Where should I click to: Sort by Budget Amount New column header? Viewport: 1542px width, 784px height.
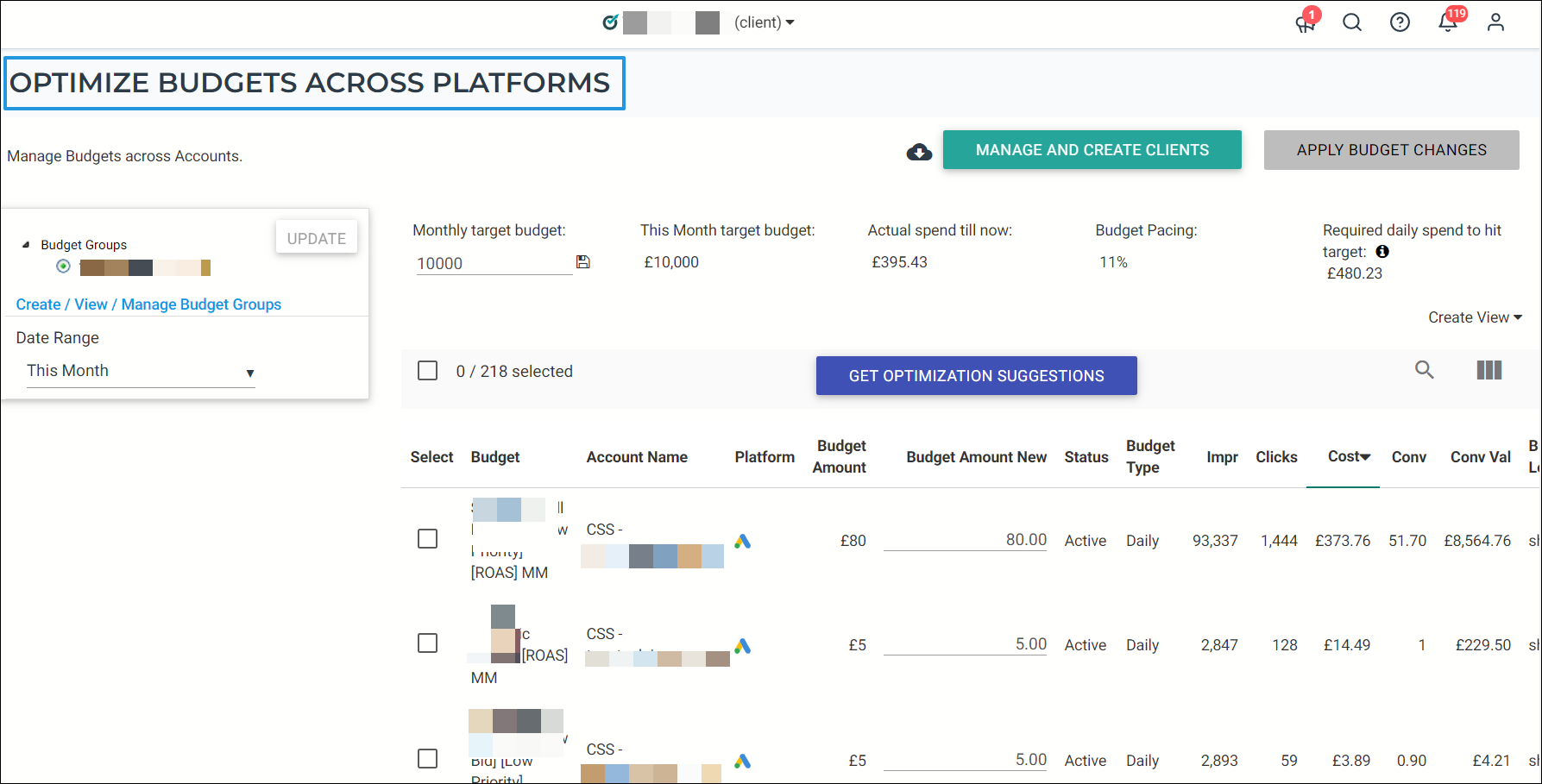pos(976,457)
